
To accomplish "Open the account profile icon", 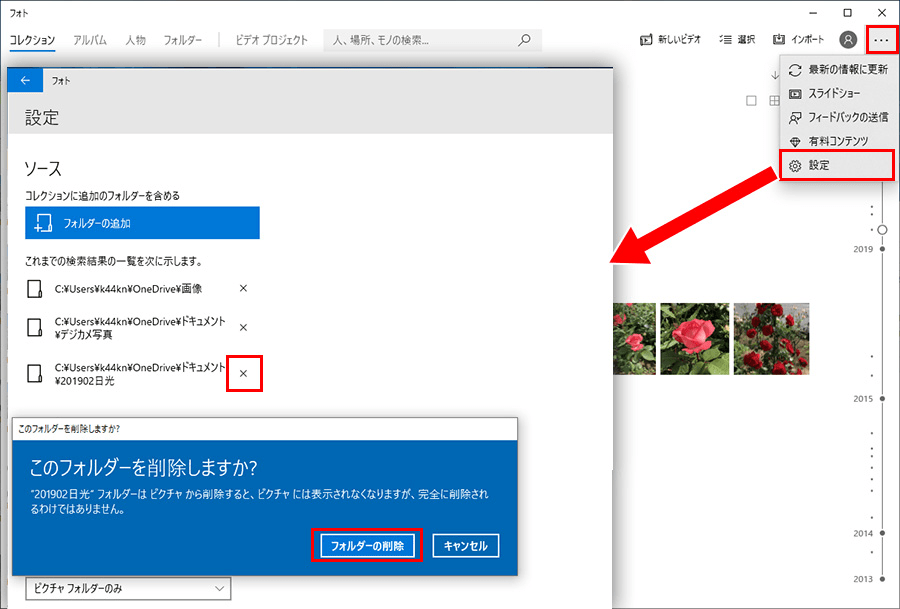I will coord(848,40).
